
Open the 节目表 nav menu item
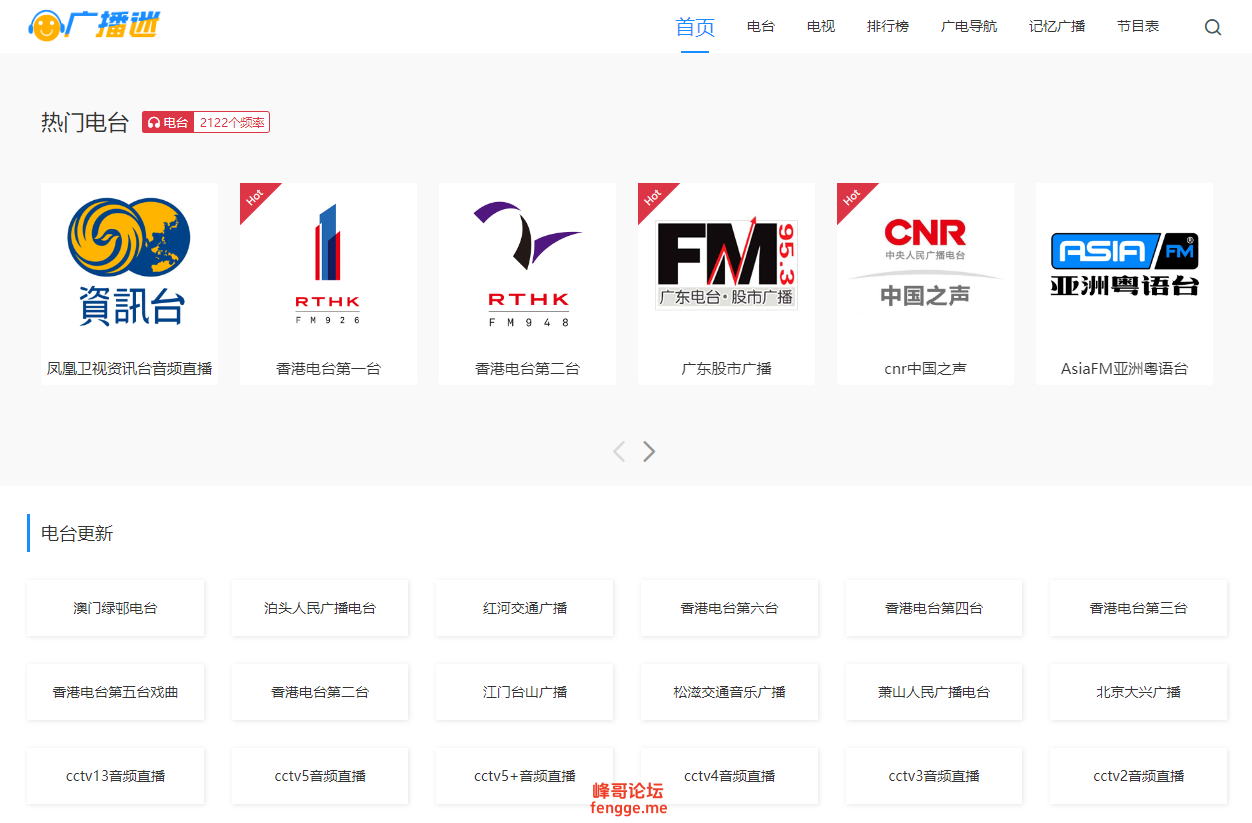click(x=1138, y=27)
